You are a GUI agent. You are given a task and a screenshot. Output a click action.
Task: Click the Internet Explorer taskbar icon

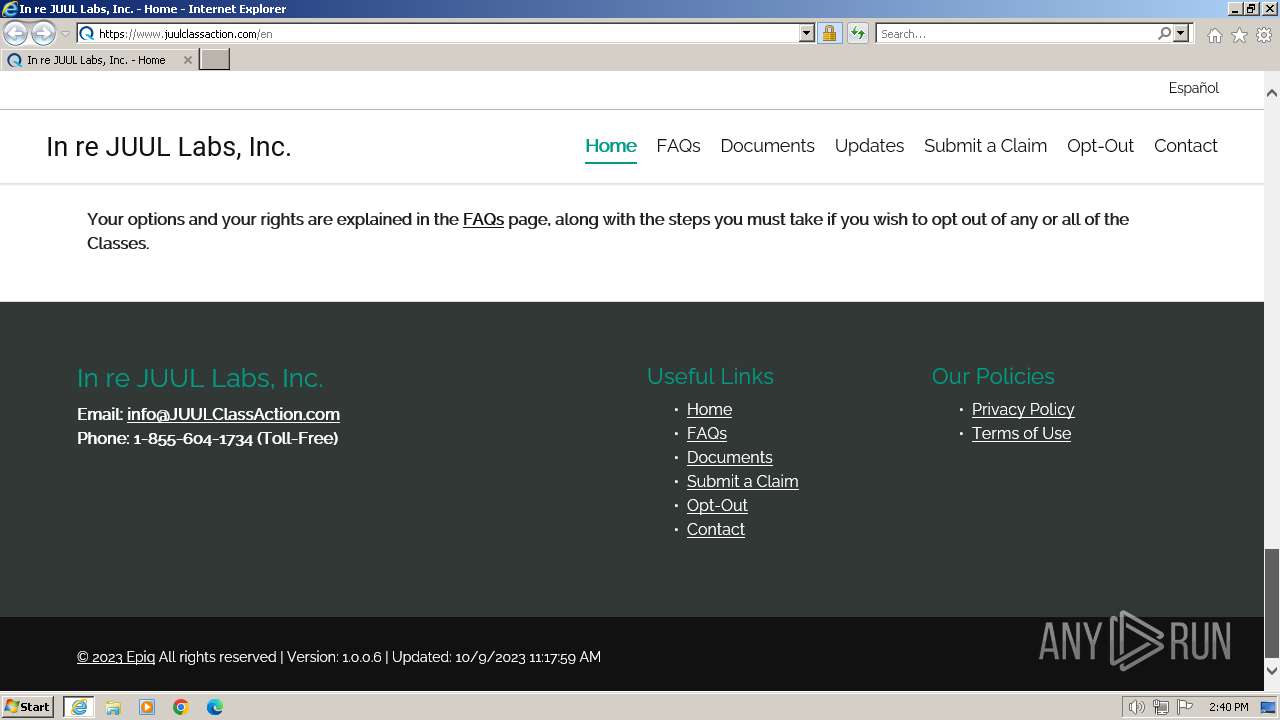(x=79, y=707)
